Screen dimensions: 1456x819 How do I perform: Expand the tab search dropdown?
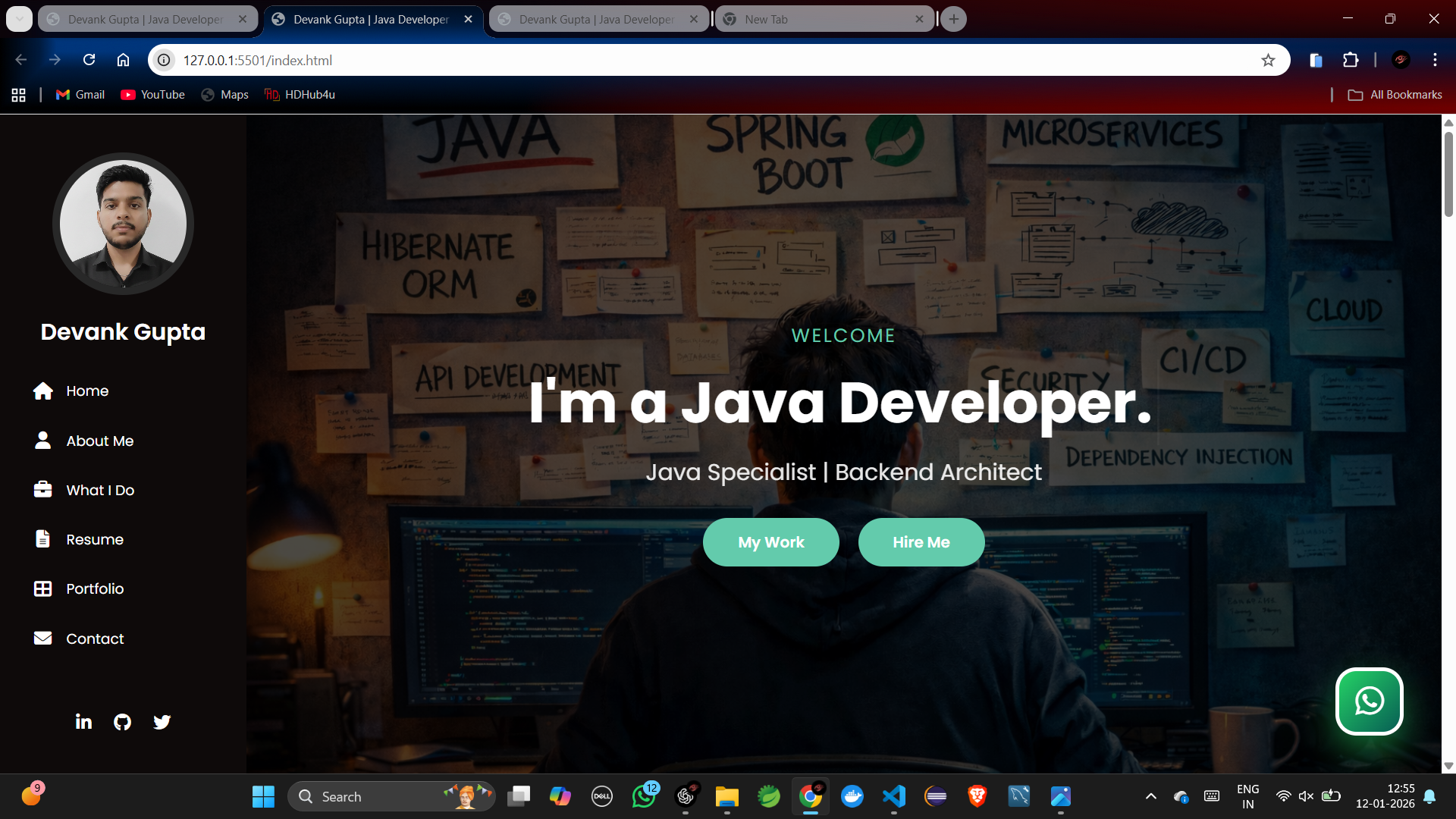coord(19,19)
